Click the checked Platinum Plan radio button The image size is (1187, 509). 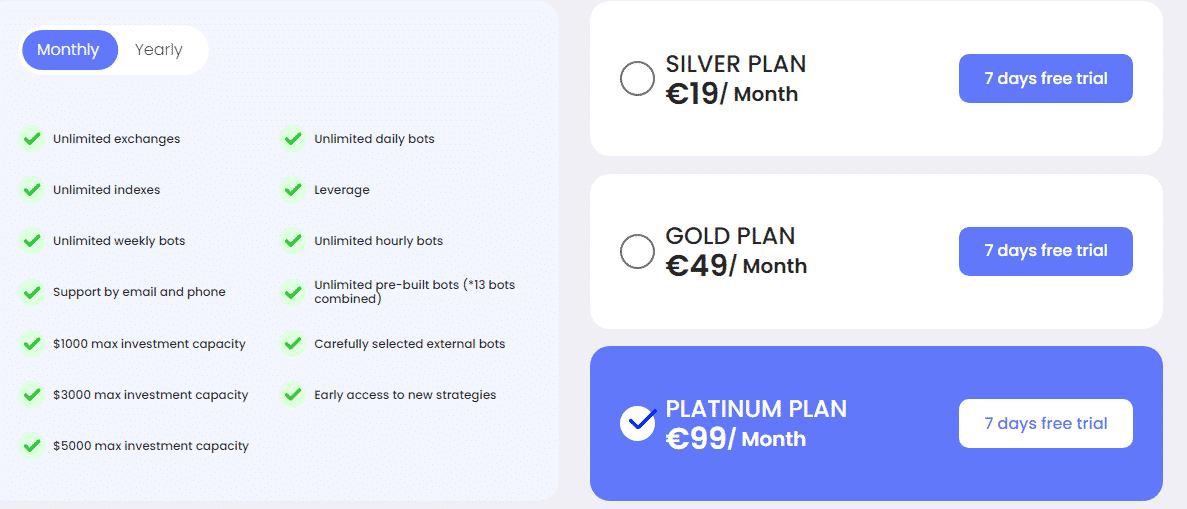pos(637,423)
